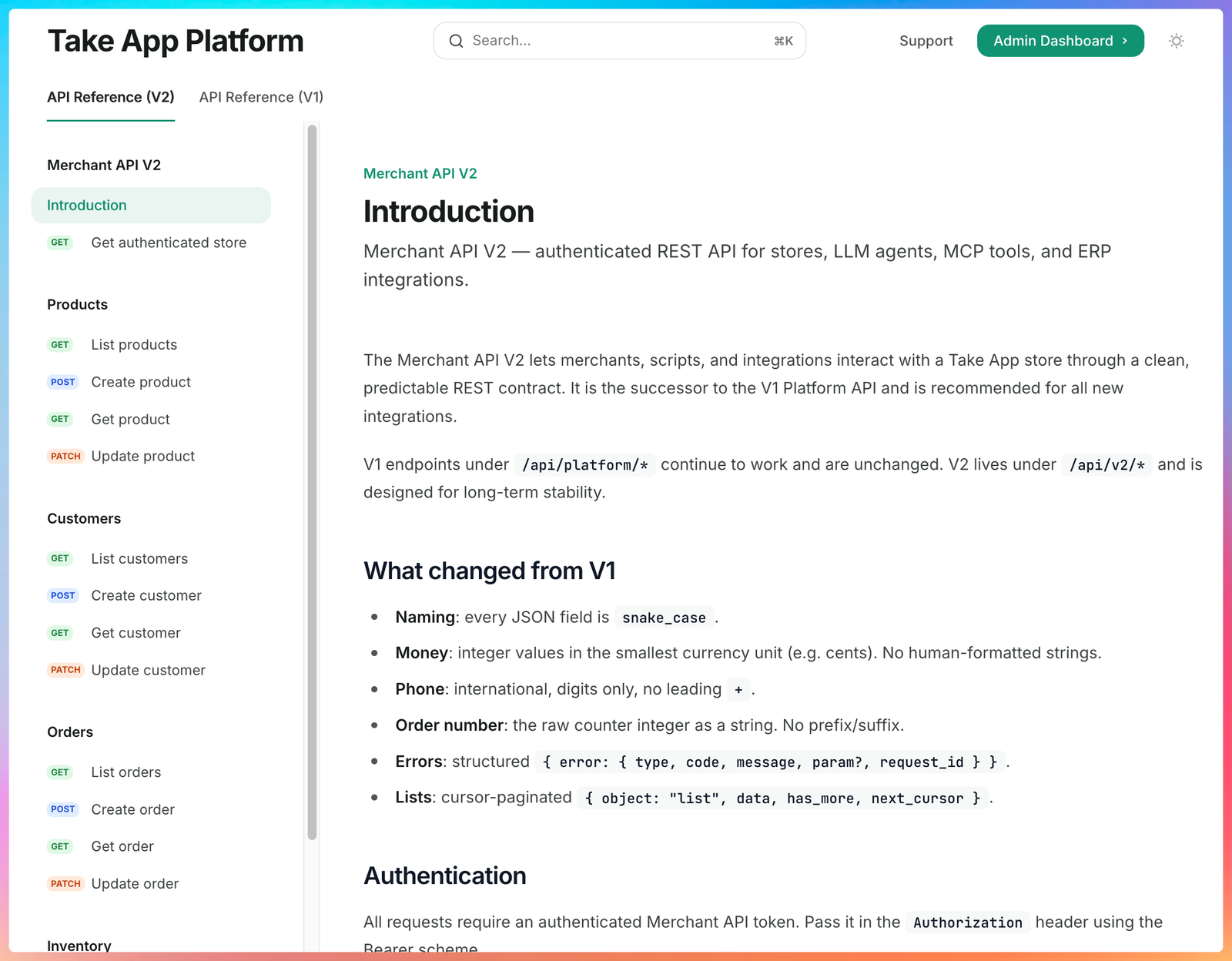Open the Update order endpoint
The height and width of the screenshot is (961, 1232).
pos(135,883)
